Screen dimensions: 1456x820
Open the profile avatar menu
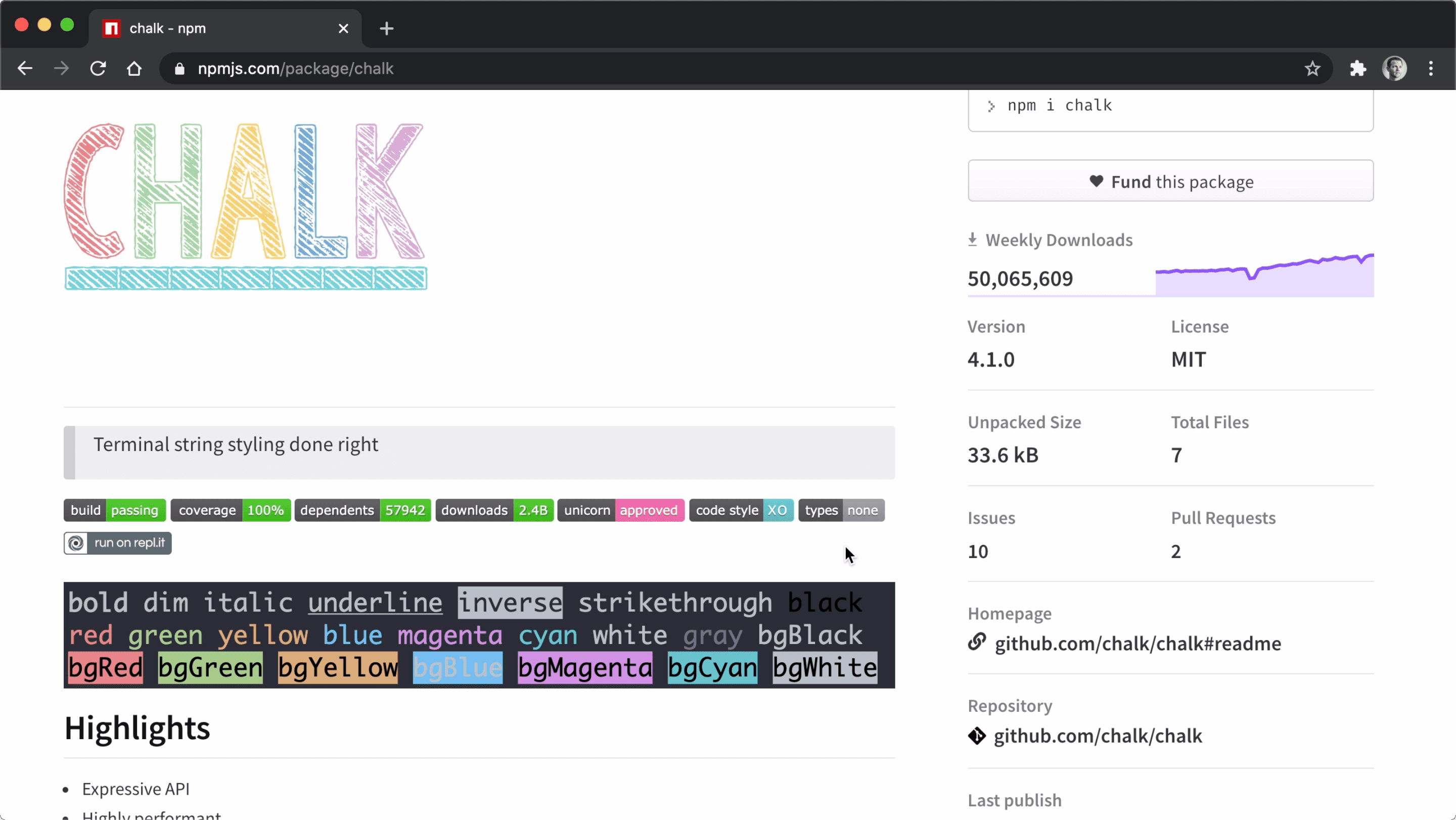(1394, 69)
